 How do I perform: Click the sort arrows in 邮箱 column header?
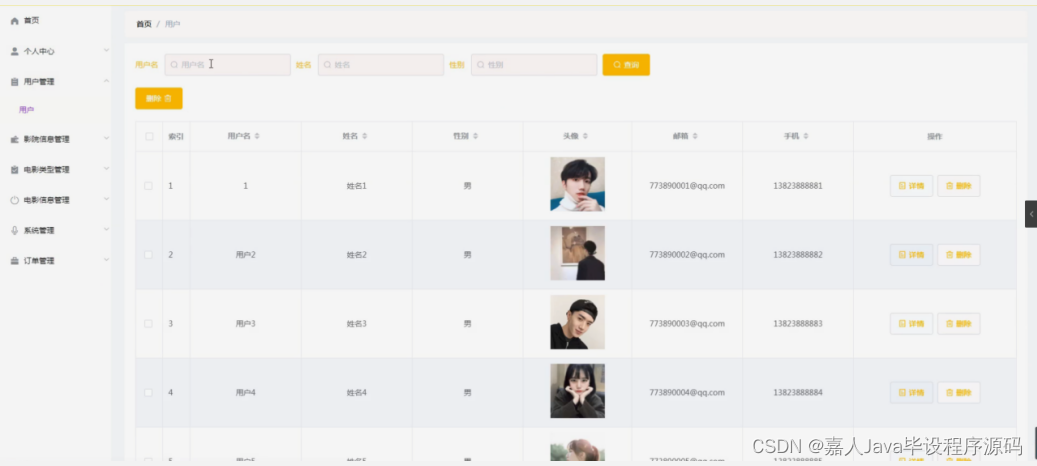pos(695,136)
